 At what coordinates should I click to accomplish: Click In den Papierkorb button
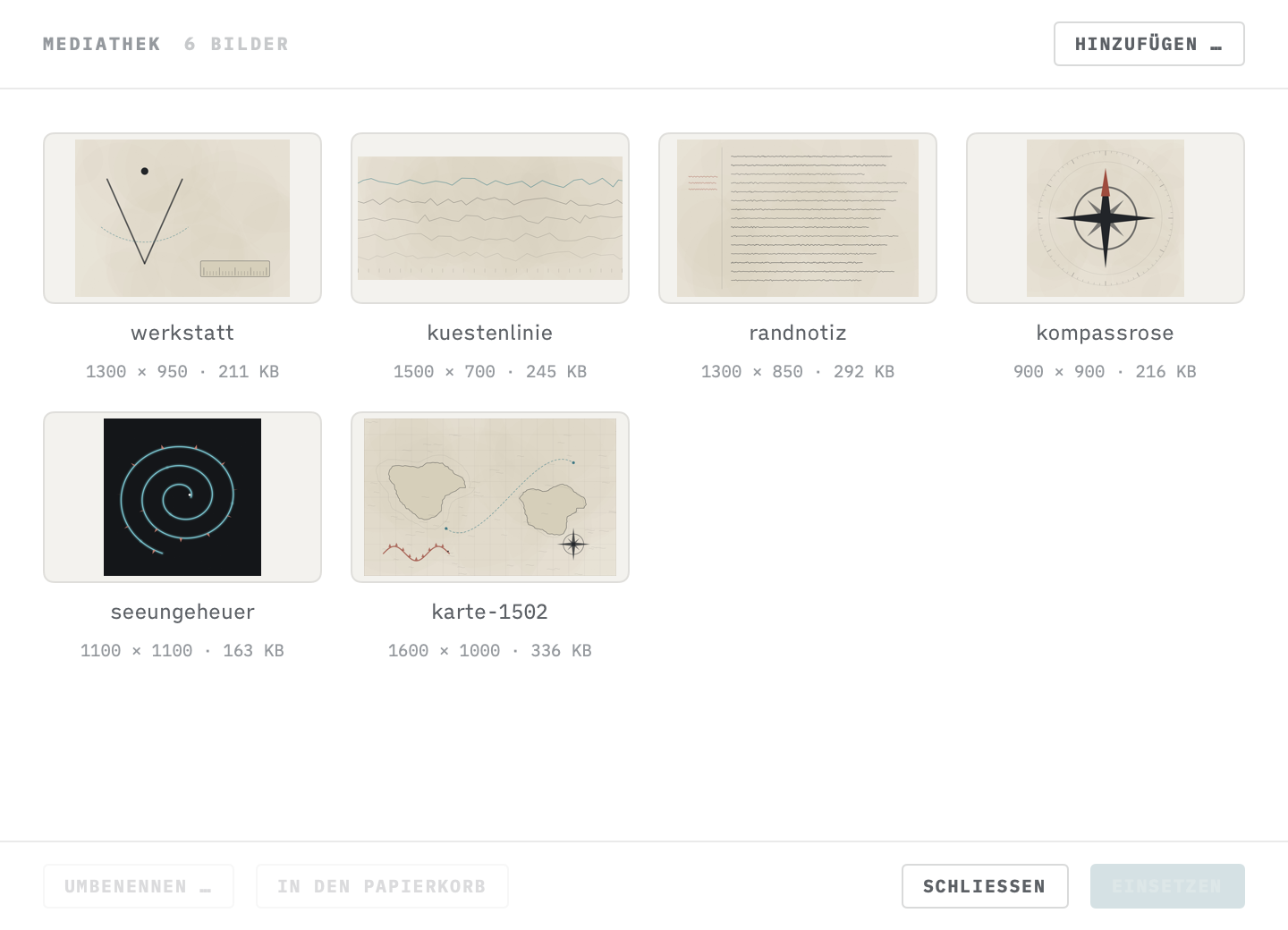coord(382,886)
